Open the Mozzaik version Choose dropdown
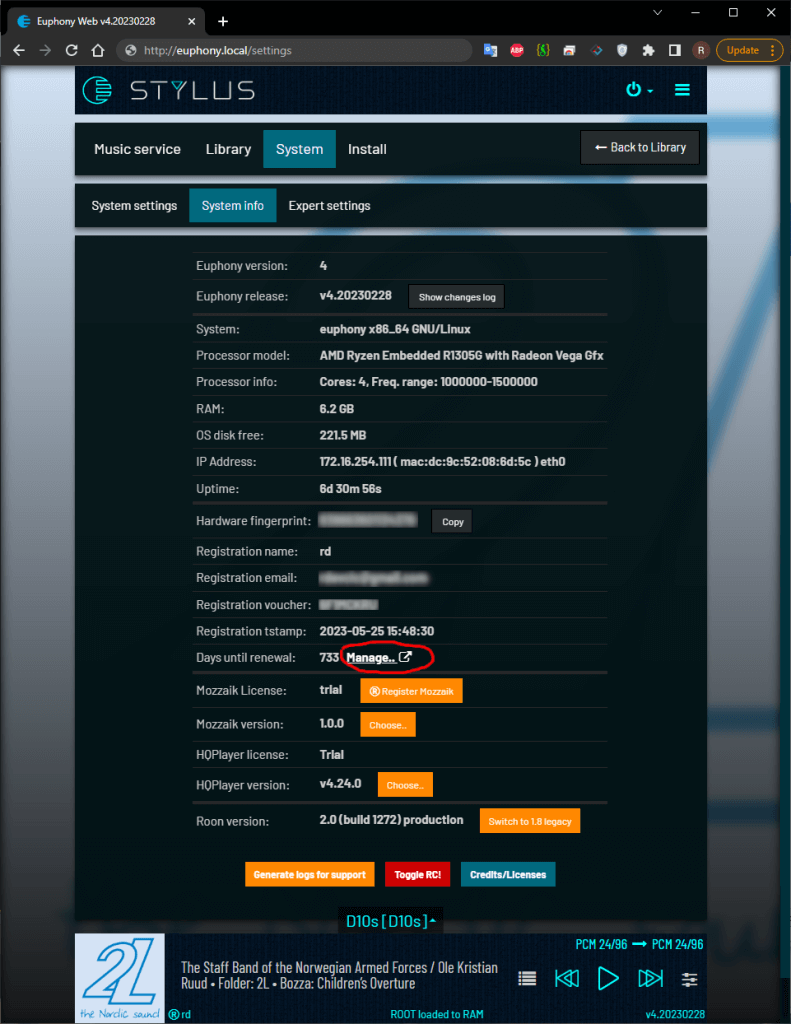This screenshot has width=791, height=1024. coord(387,725)
